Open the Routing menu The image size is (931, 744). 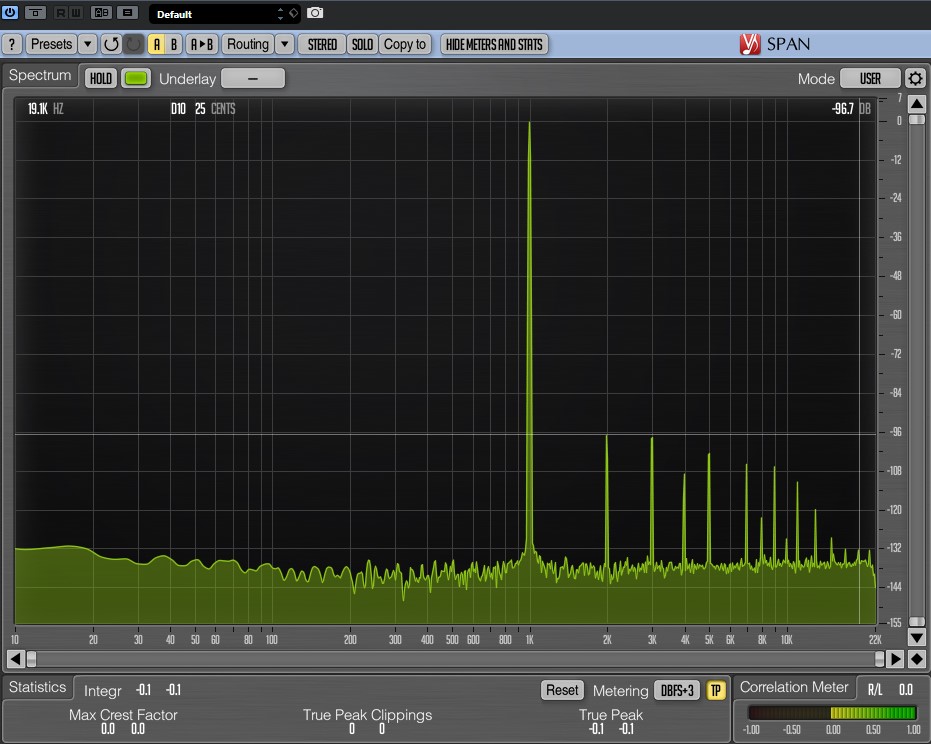pos(248,44)
